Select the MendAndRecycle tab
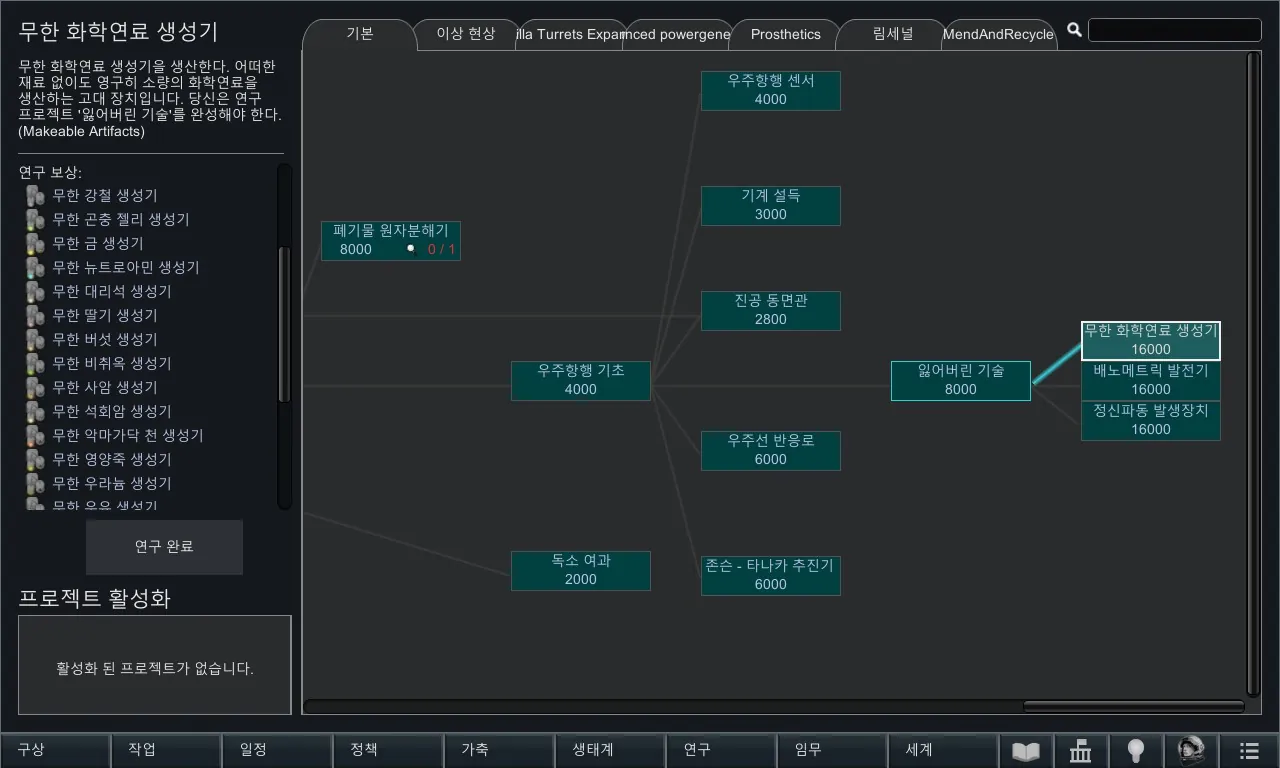 (x=998, y=34)
